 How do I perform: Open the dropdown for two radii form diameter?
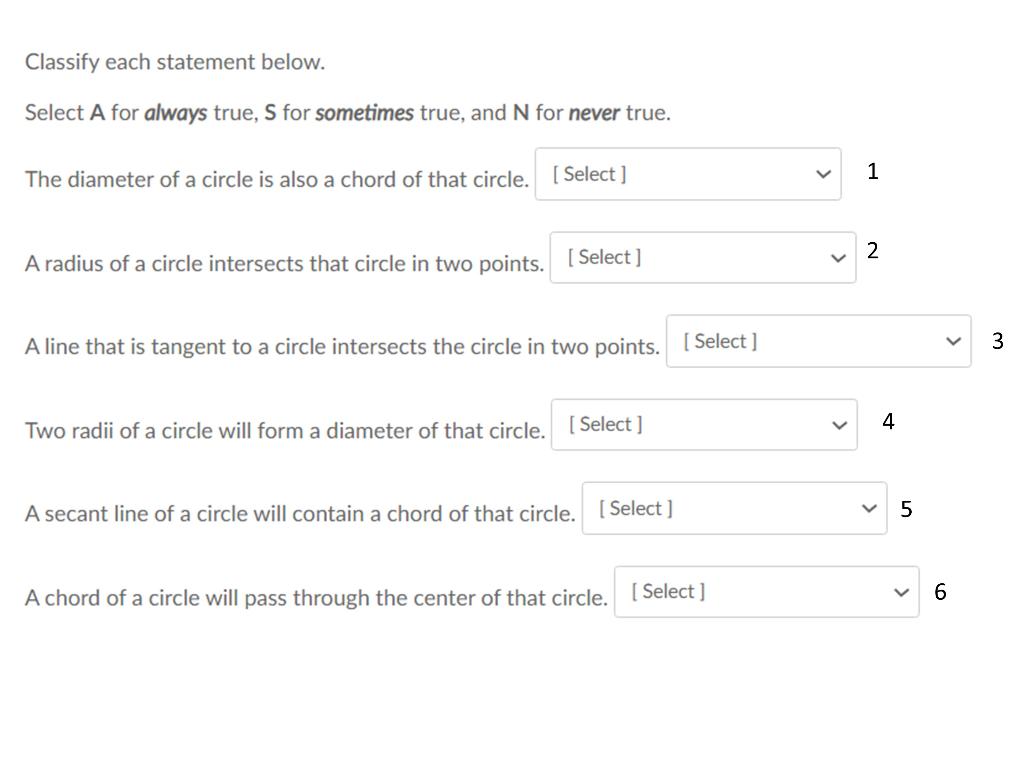pyautogui.click(x=703, y=425)
